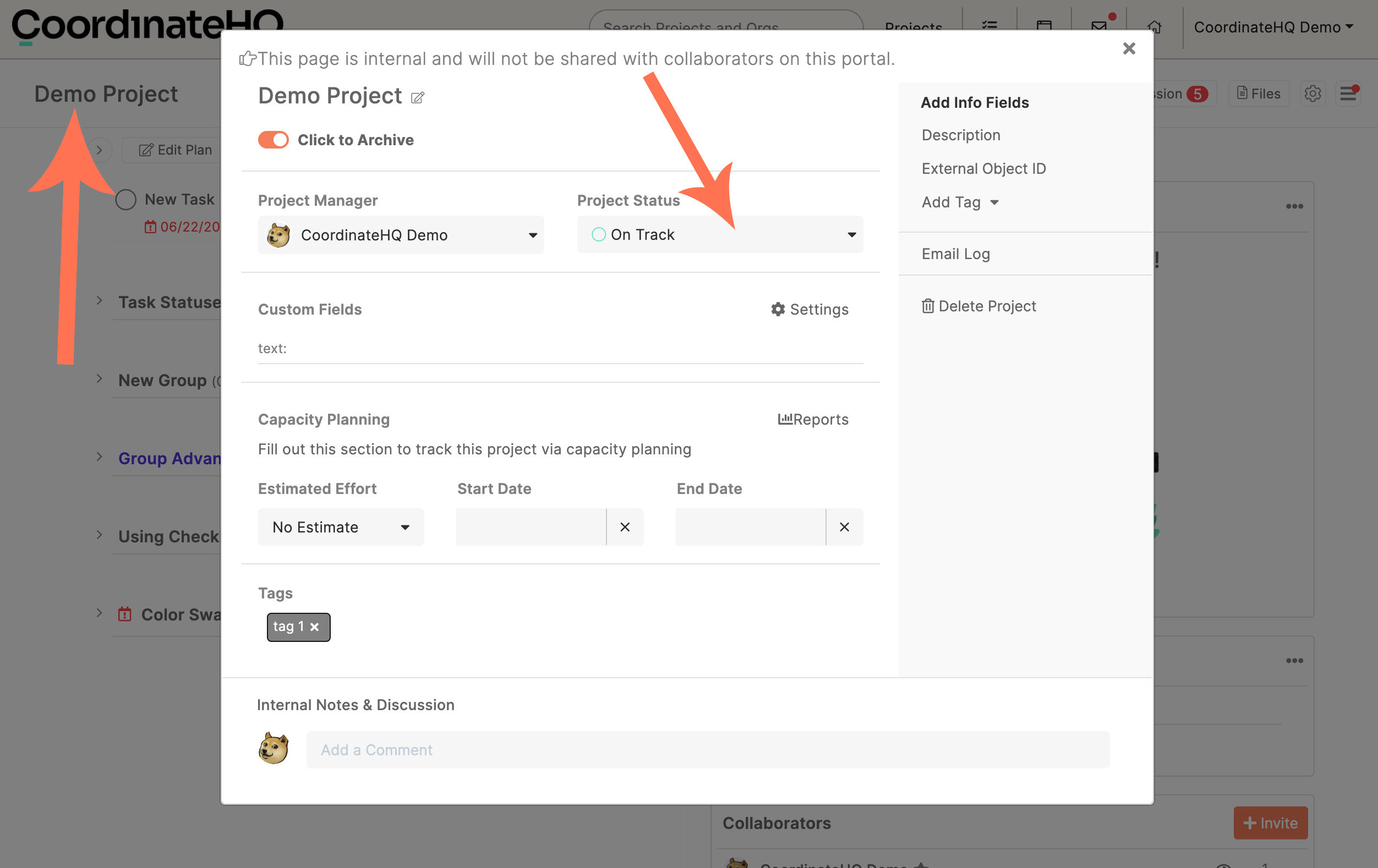The width and height of the screenshot is (1378, 868).
Task: Open the inbox mail icon
Action: point(1099,26)
